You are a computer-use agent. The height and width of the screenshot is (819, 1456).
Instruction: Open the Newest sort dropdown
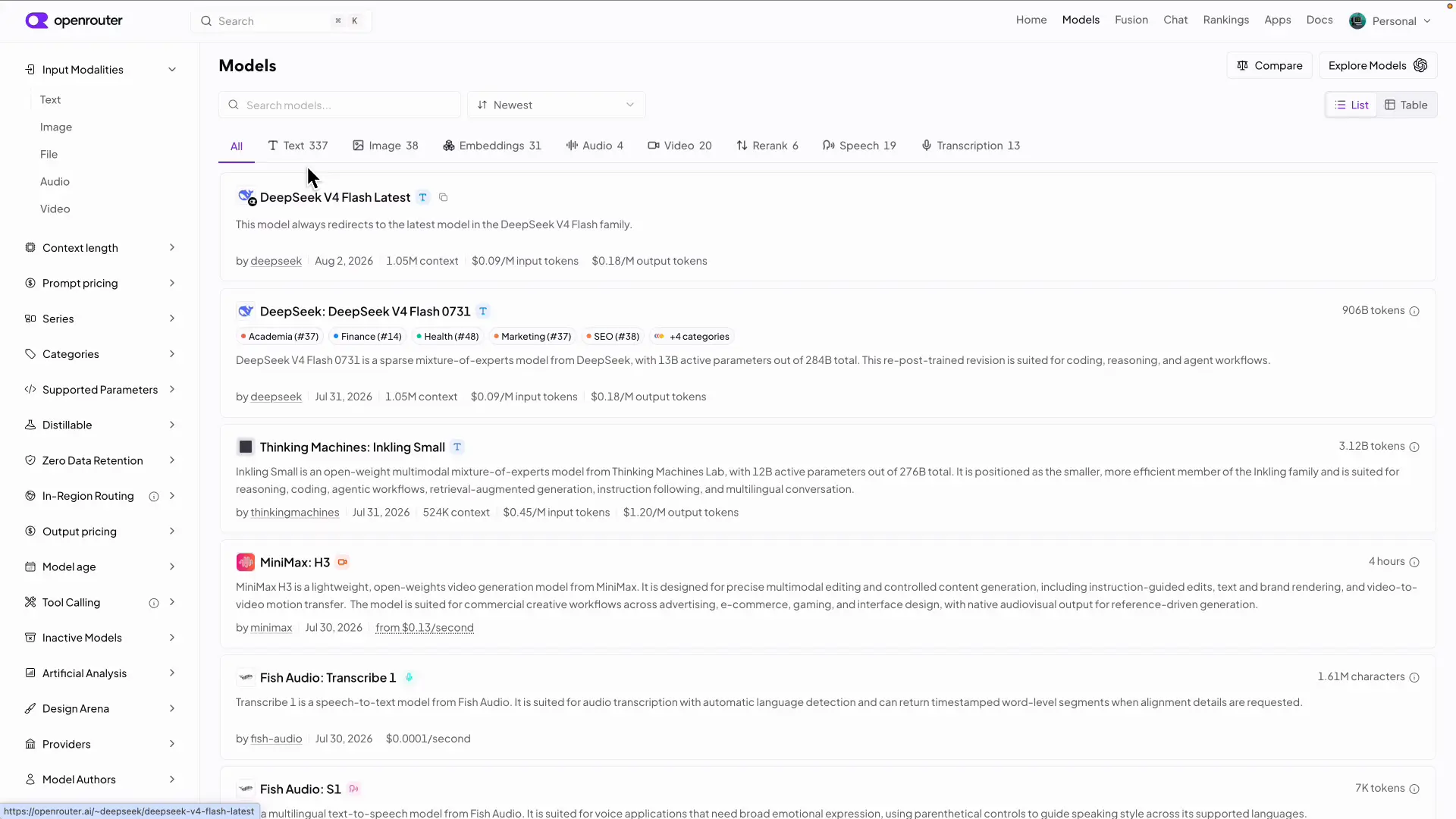[557, 105]
